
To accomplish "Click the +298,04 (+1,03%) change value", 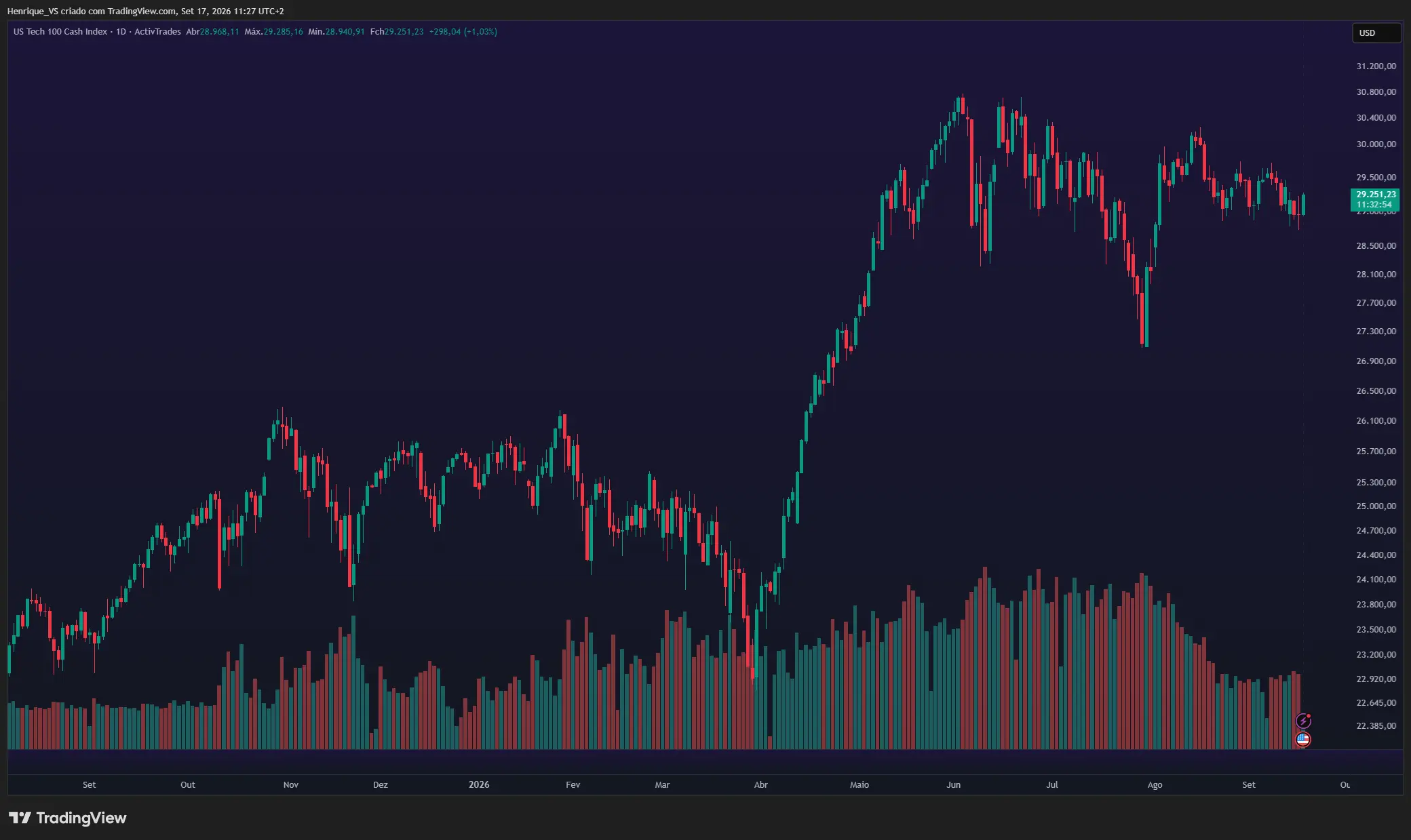I will click(463, 32).
